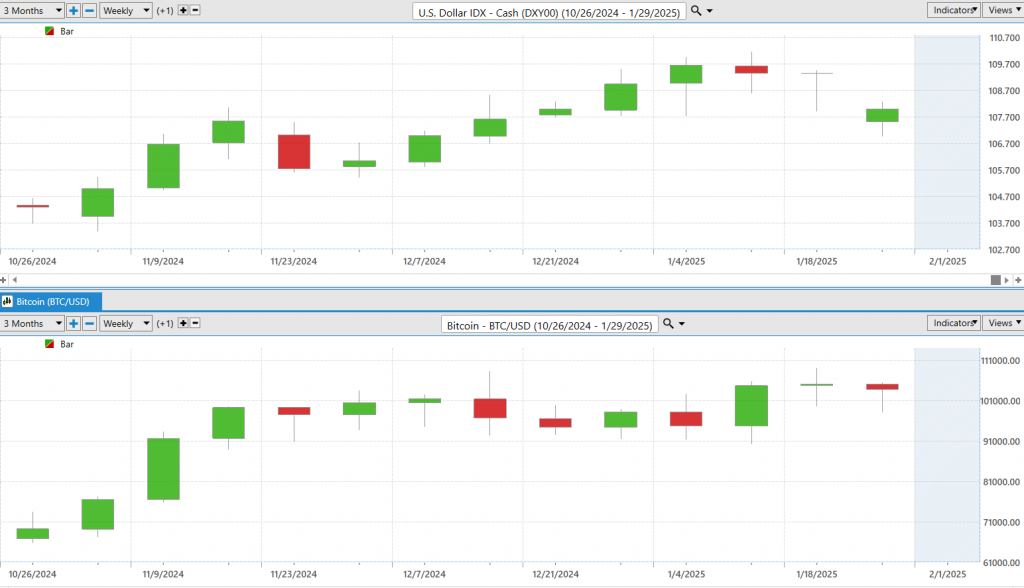This screenshot has height=588, width=1024.
Task: Click the small black minus button beside (+1) in Bitcoin chart
Action: 195,324
